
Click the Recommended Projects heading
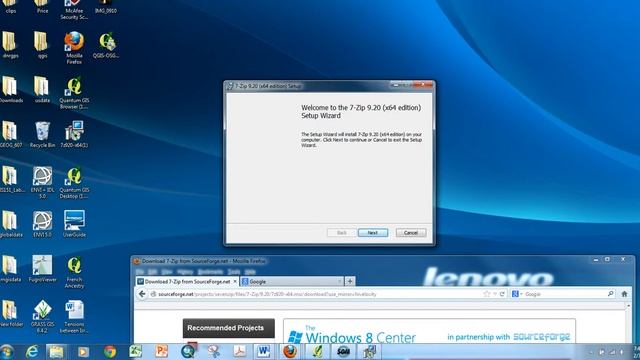click(229, 328)
